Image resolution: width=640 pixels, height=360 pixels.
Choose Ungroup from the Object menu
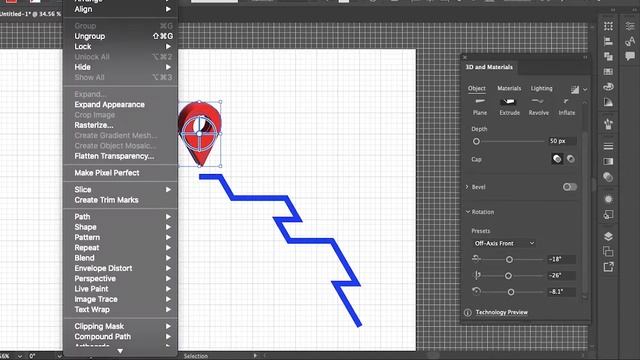click(121, 36)
